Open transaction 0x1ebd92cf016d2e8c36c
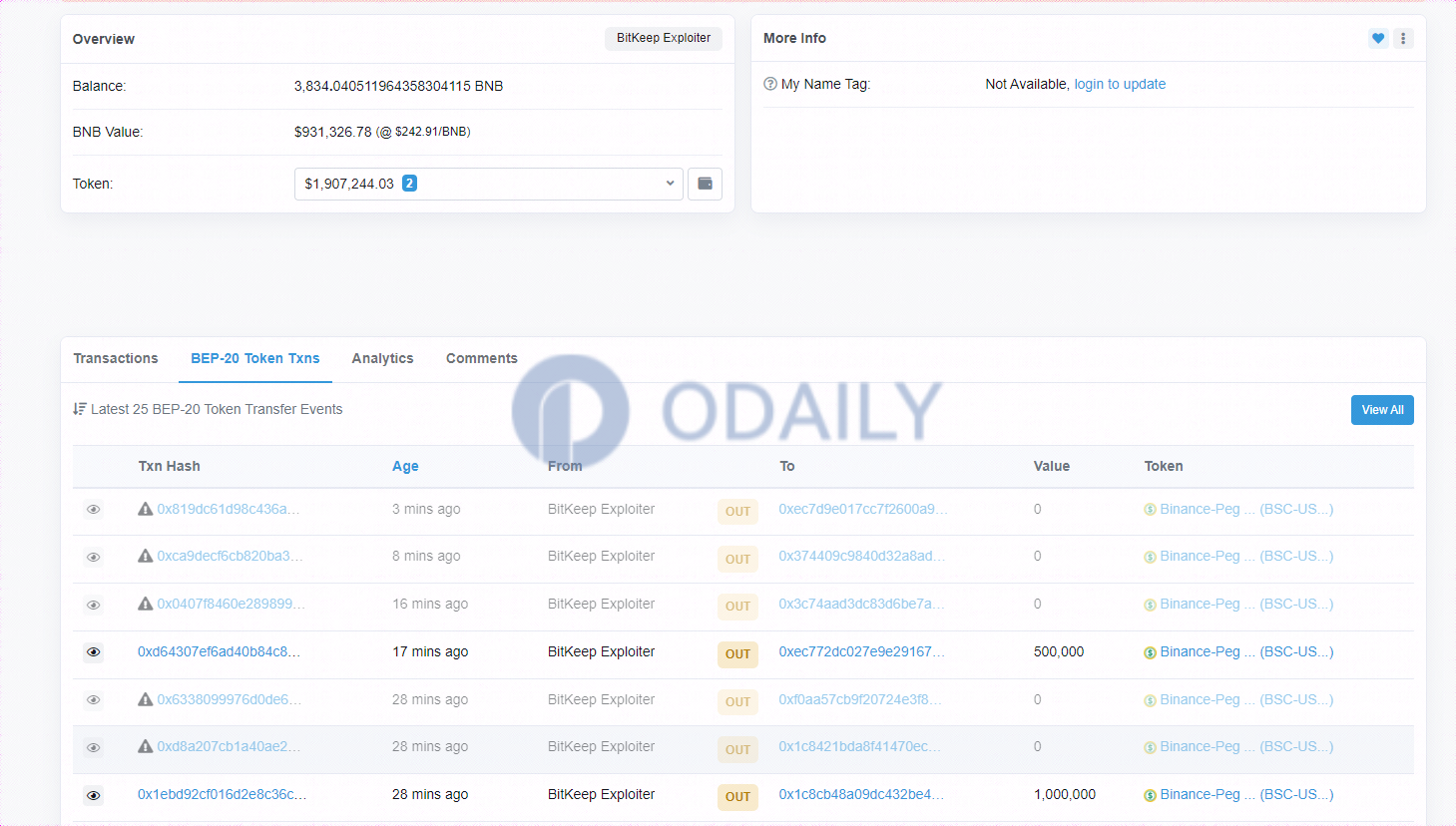The width and height of the screenshot is (1456, 826). point(222,794)
